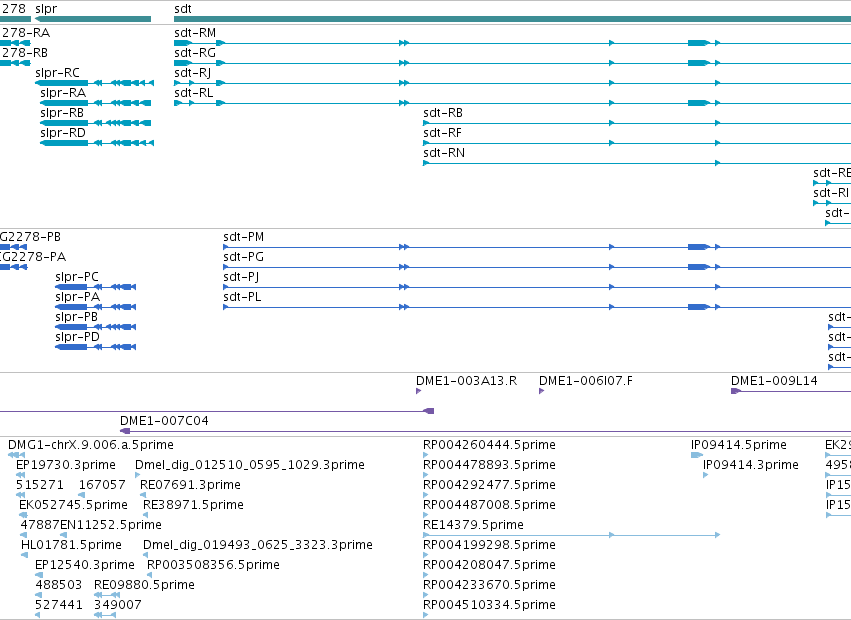This screenshot has width=851, height=620.
Task: Click the 488503 entry
Action: click(x=59, y=585)
